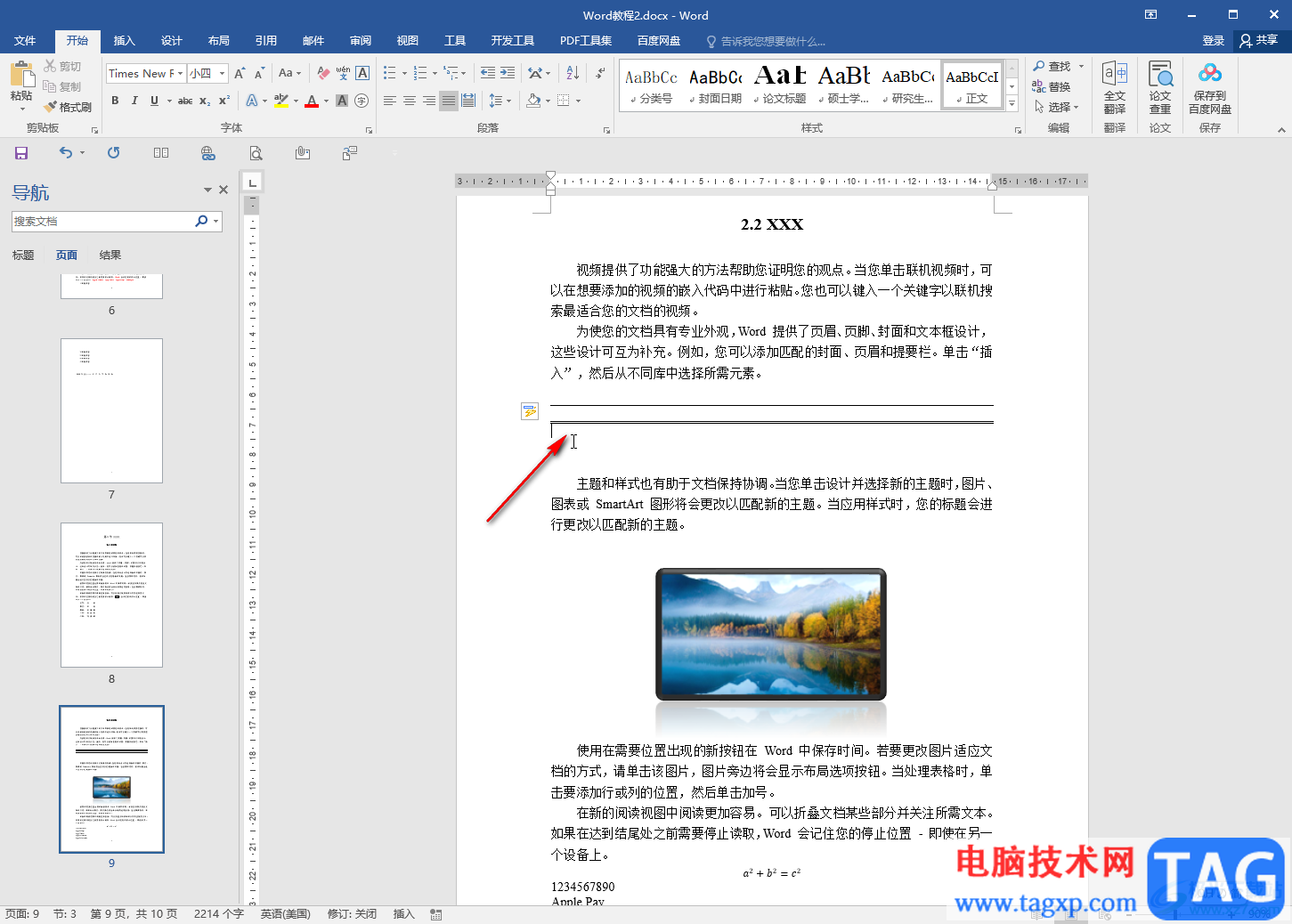
Task: Toggle superscript formatting
Action: tap(224, 101)
